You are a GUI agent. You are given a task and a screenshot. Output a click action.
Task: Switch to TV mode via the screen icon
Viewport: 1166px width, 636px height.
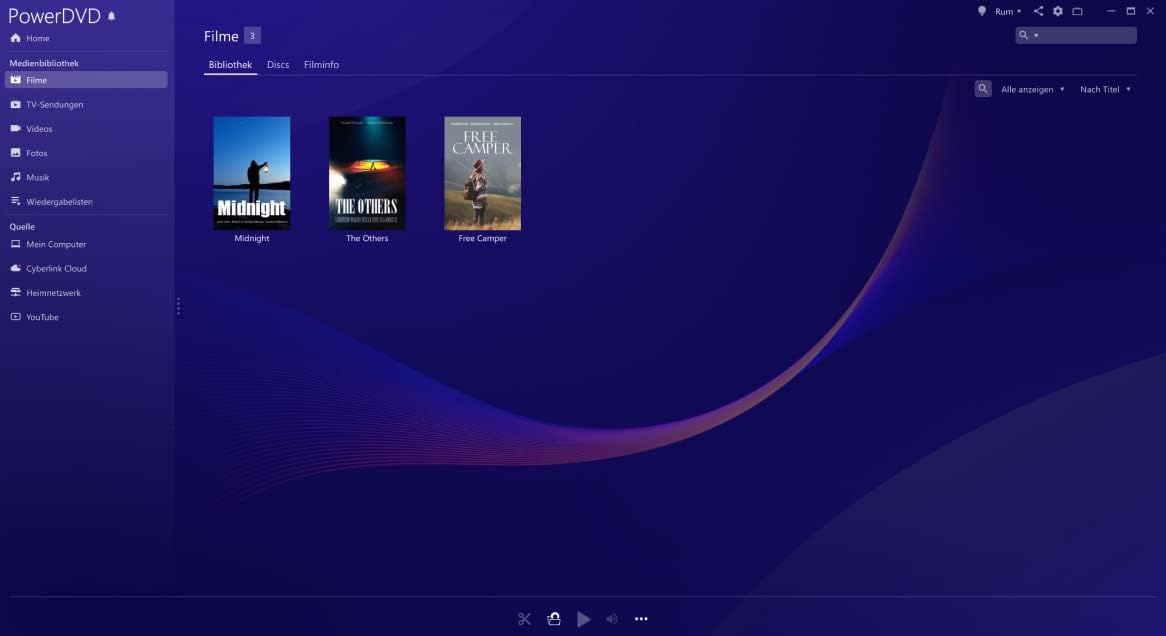pyautogui.click(x=1078, y=11)
